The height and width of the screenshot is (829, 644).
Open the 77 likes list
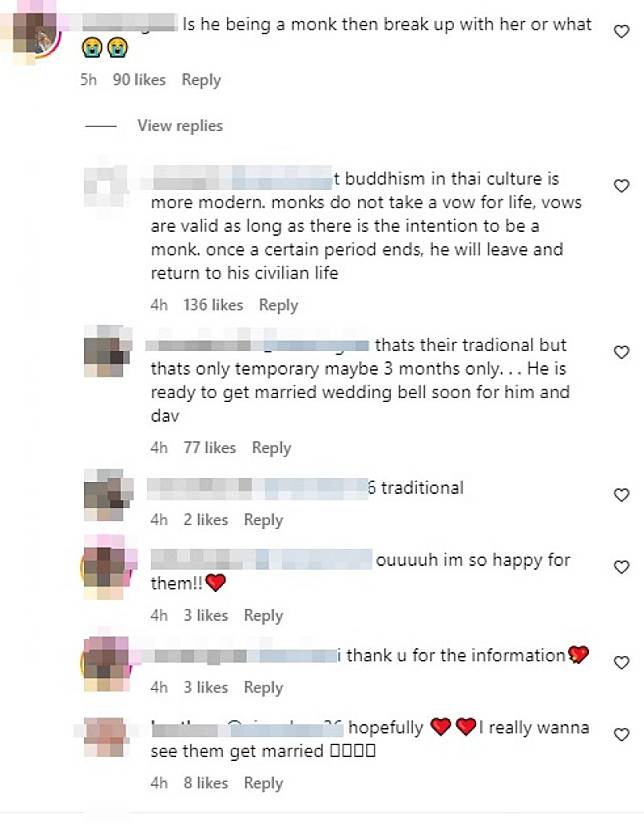[209, 448]
